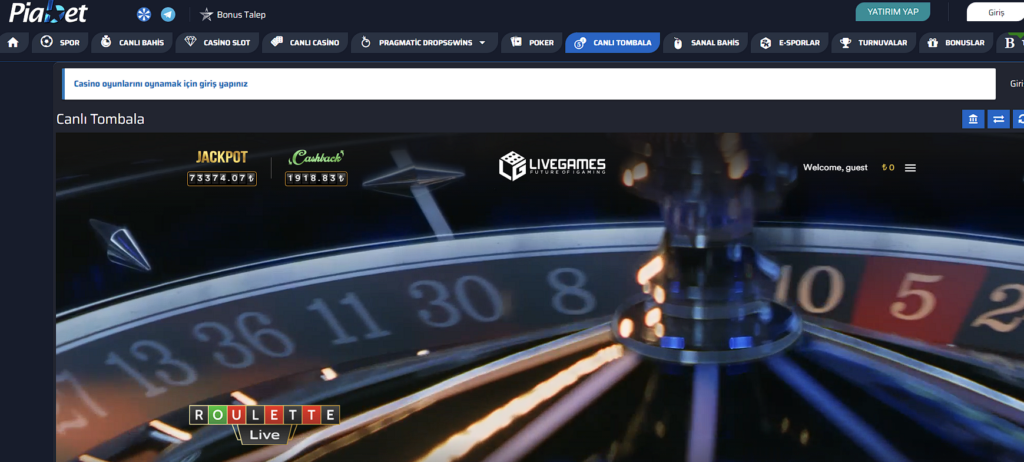Screen dimensions: 1024x462
Task: Open the Telegram channel icon
Action: 167,15
